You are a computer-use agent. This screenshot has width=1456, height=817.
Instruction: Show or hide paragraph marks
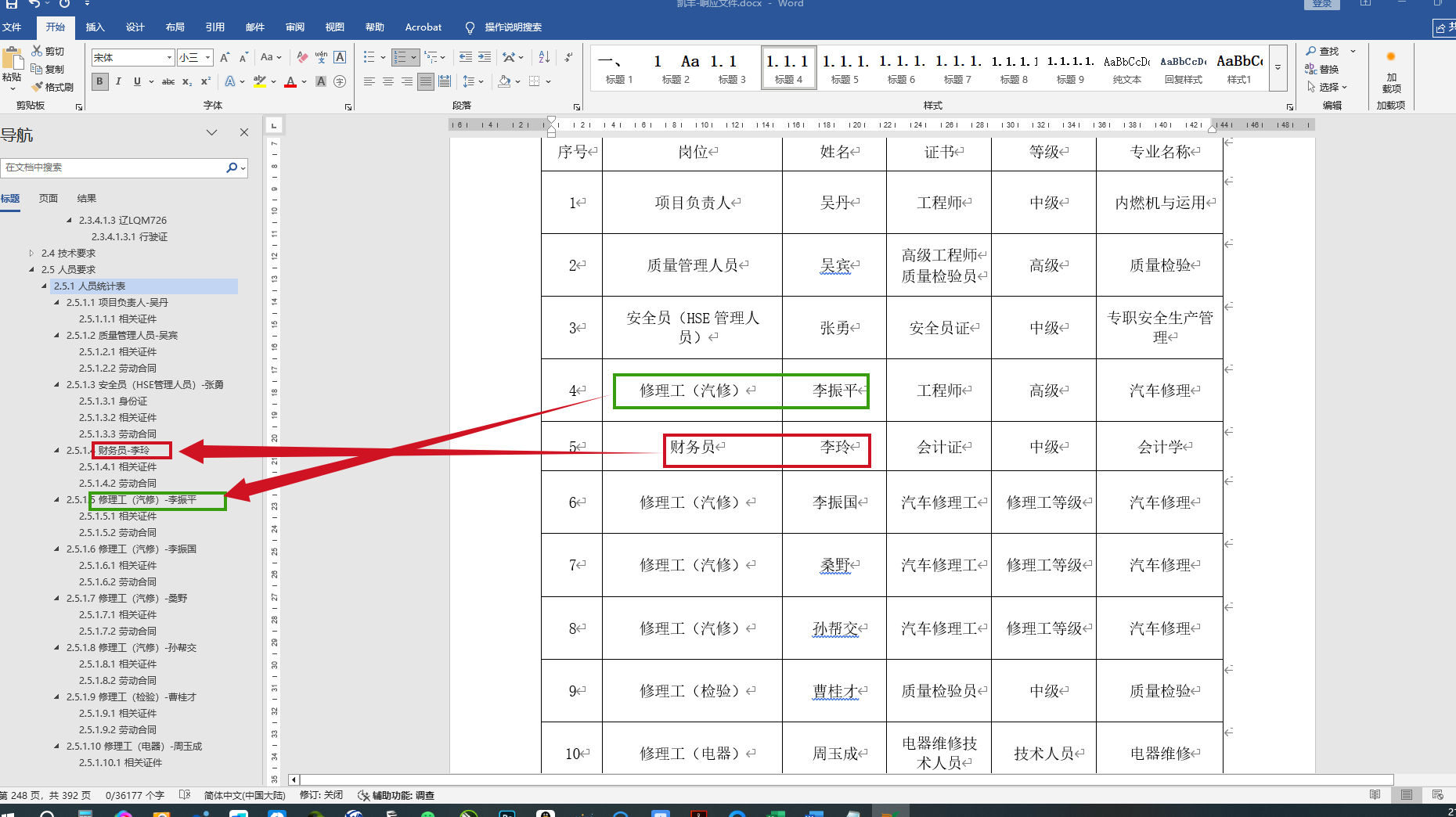point(568,57)
